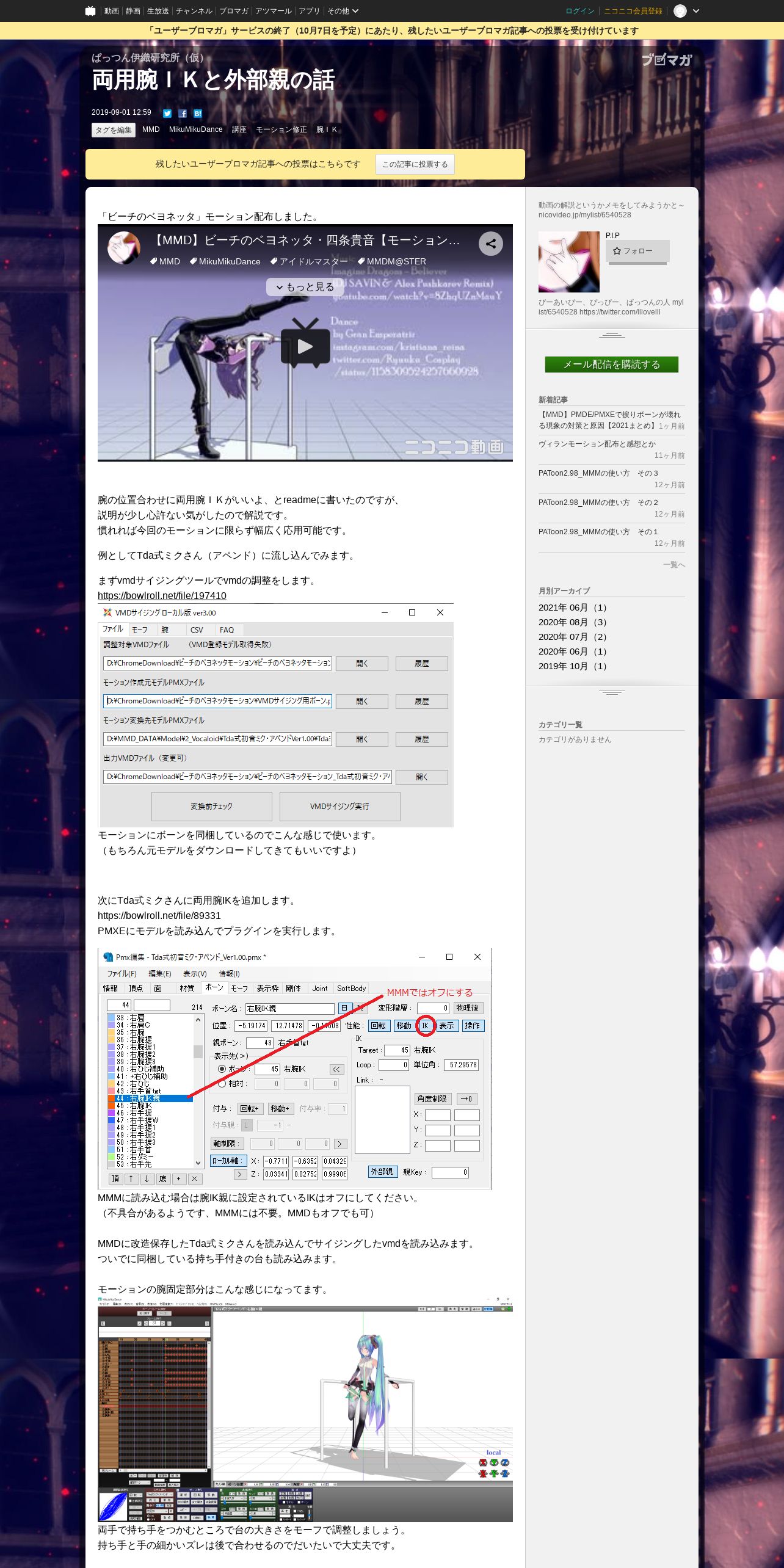Click the 一覧へ link
This screenshot has width=784, height=1568.
[x=674, y=565]
